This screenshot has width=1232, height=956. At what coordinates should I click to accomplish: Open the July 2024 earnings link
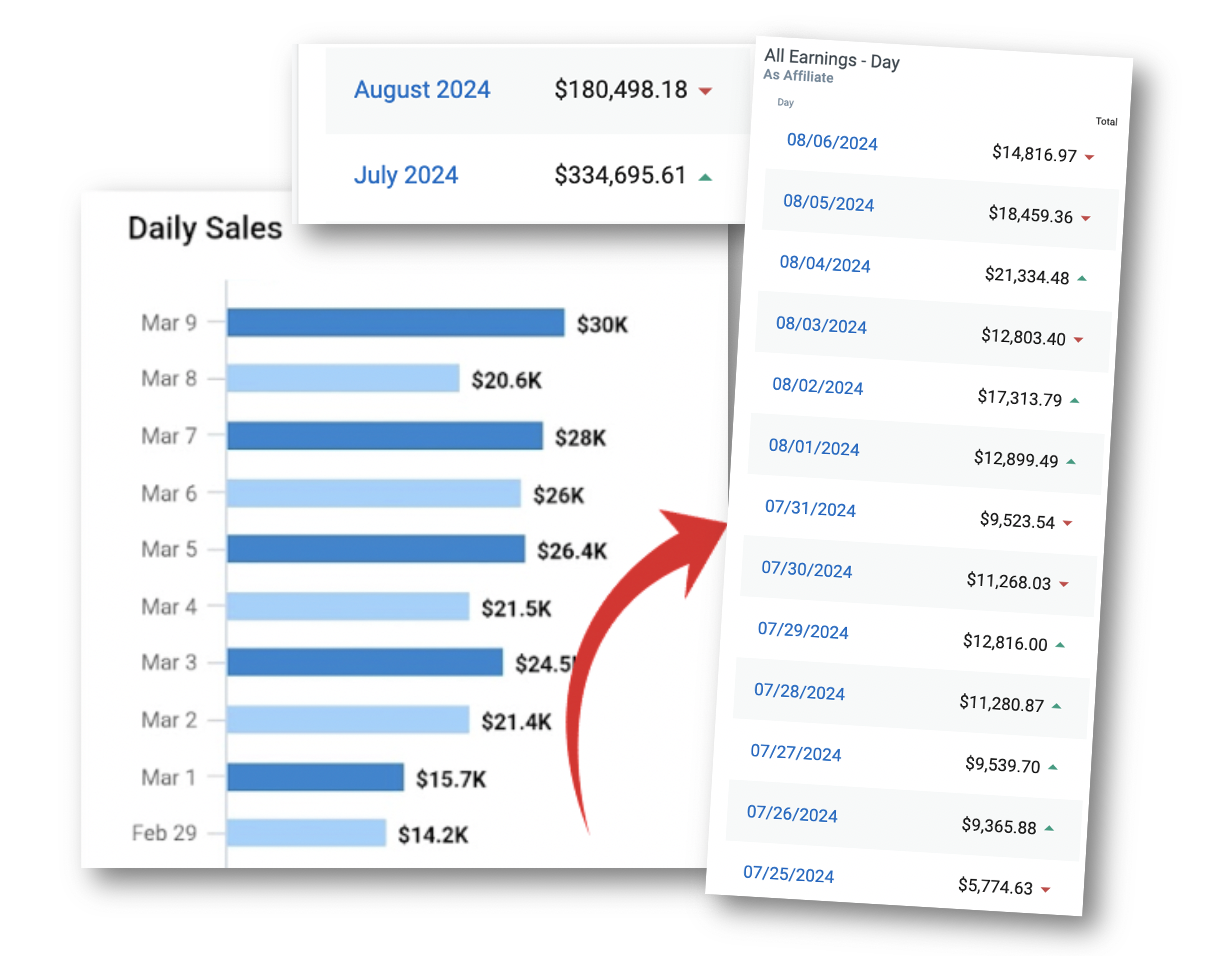[406, 176]
